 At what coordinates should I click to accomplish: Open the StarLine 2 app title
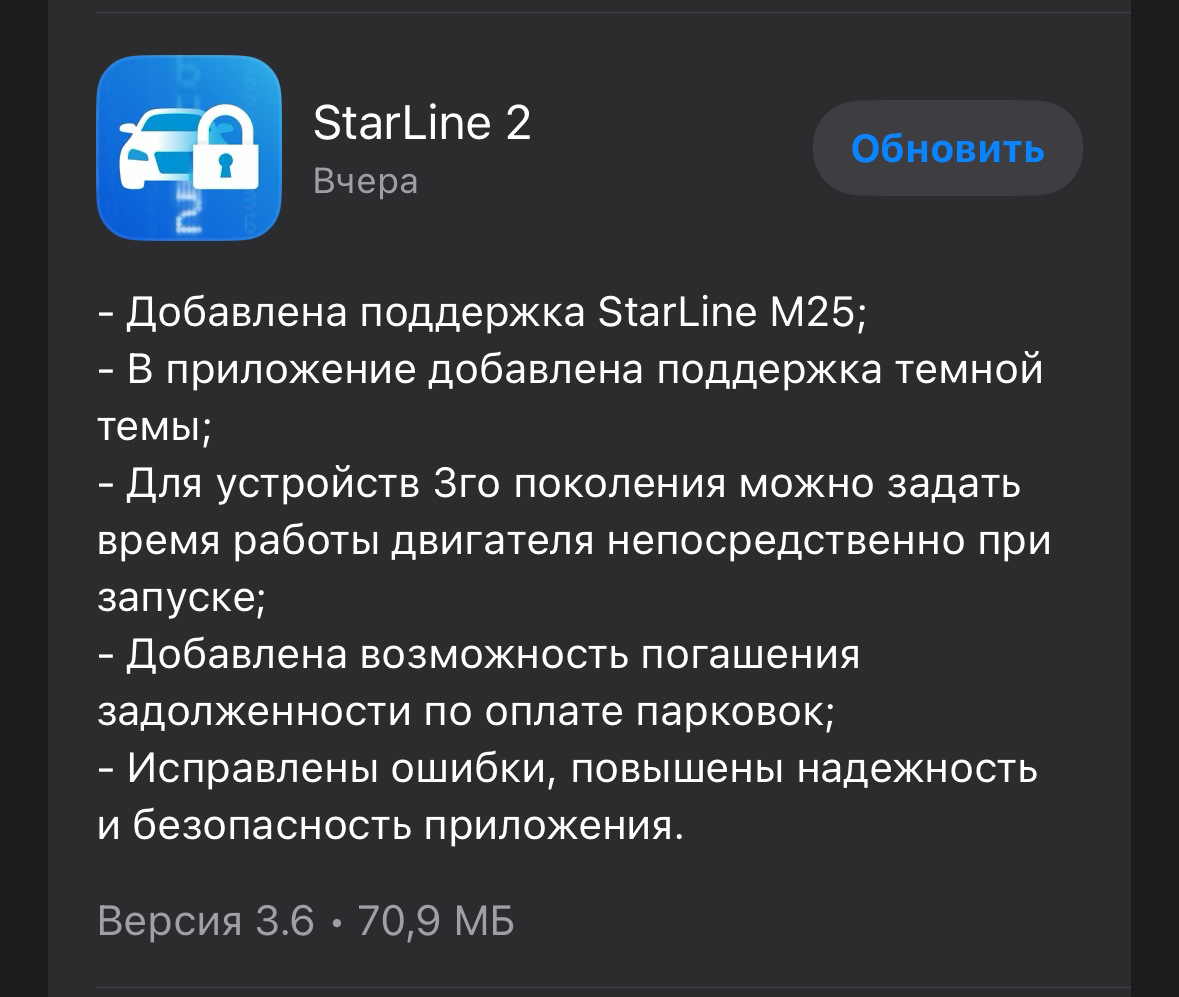click(422, 123)
